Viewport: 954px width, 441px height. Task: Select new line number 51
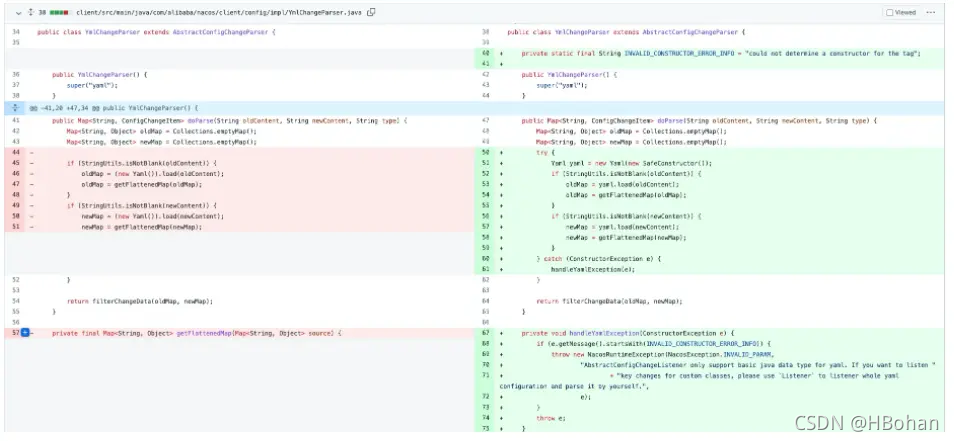(x=486, y=163)
